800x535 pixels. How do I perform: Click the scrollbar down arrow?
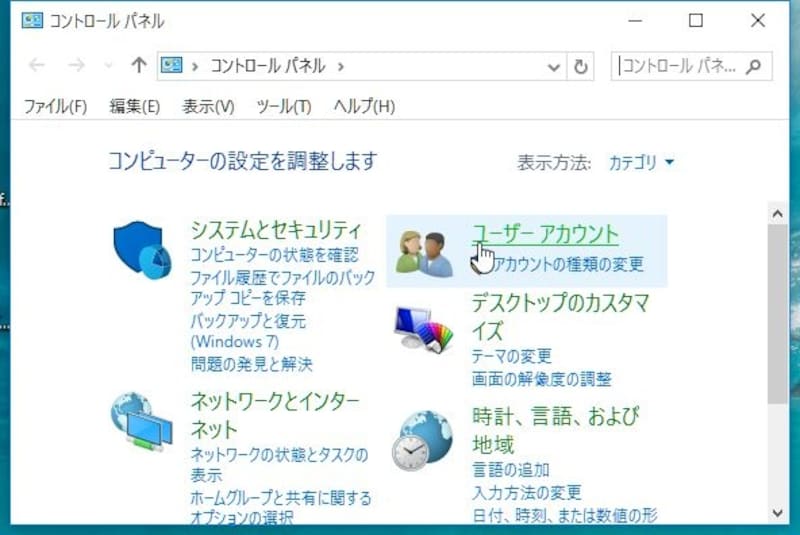[x=778, y=512]
